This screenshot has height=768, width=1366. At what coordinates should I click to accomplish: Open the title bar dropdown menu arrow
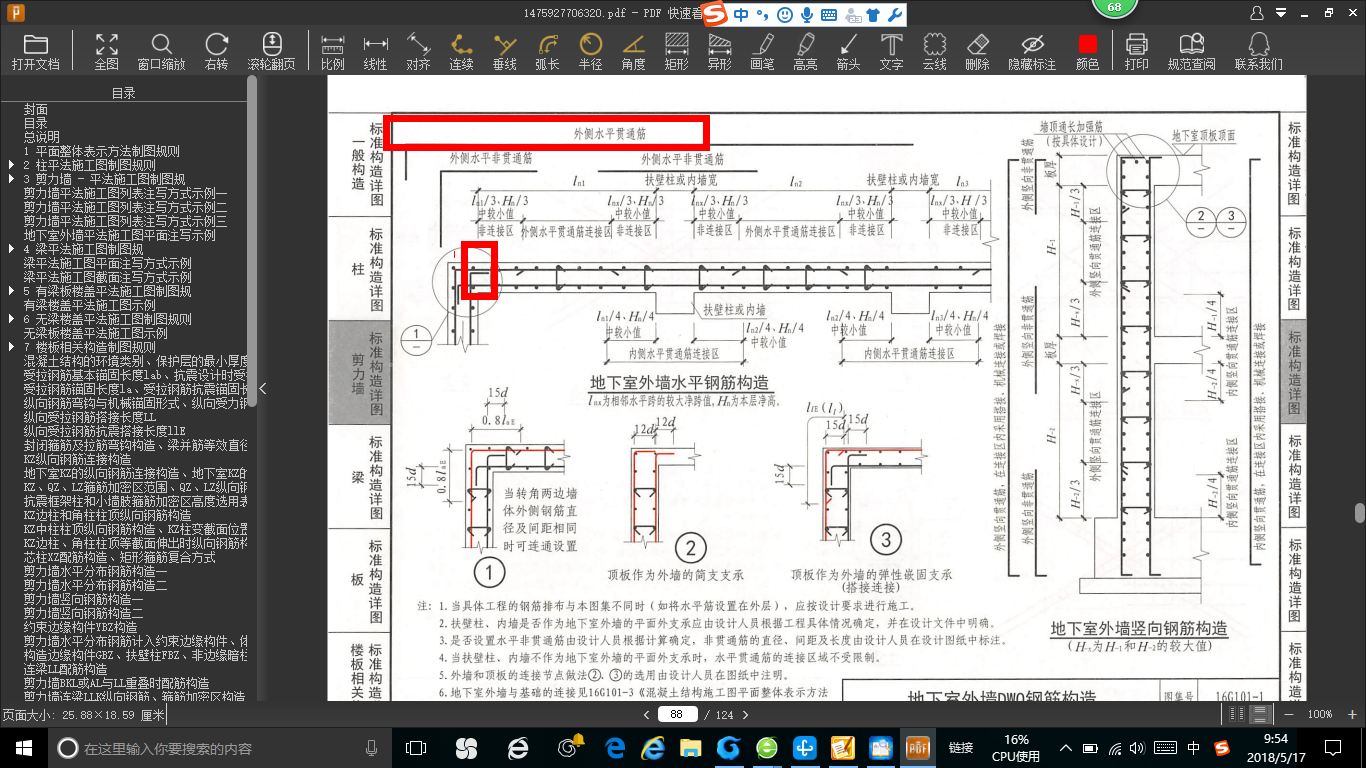[x=1280, y=13]
